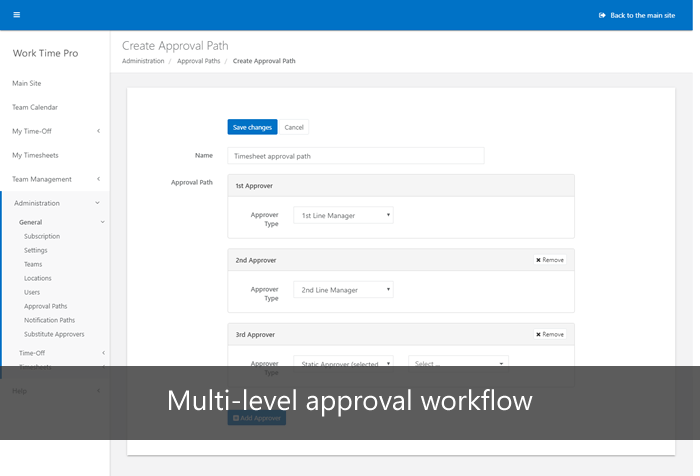Click Save changes button
The image size is (700, 476).
pos(252,127)
